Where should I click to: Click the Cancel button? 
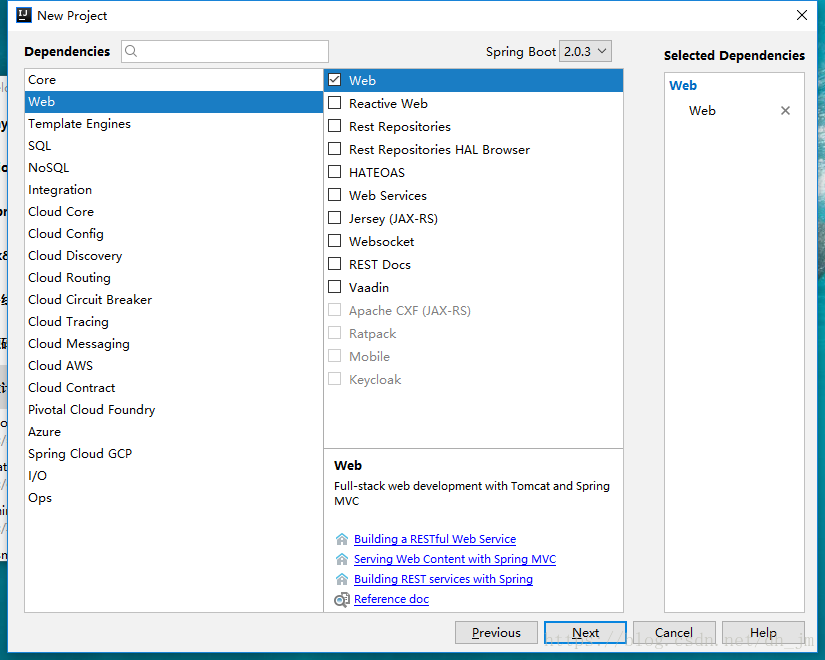pos(674,633)
